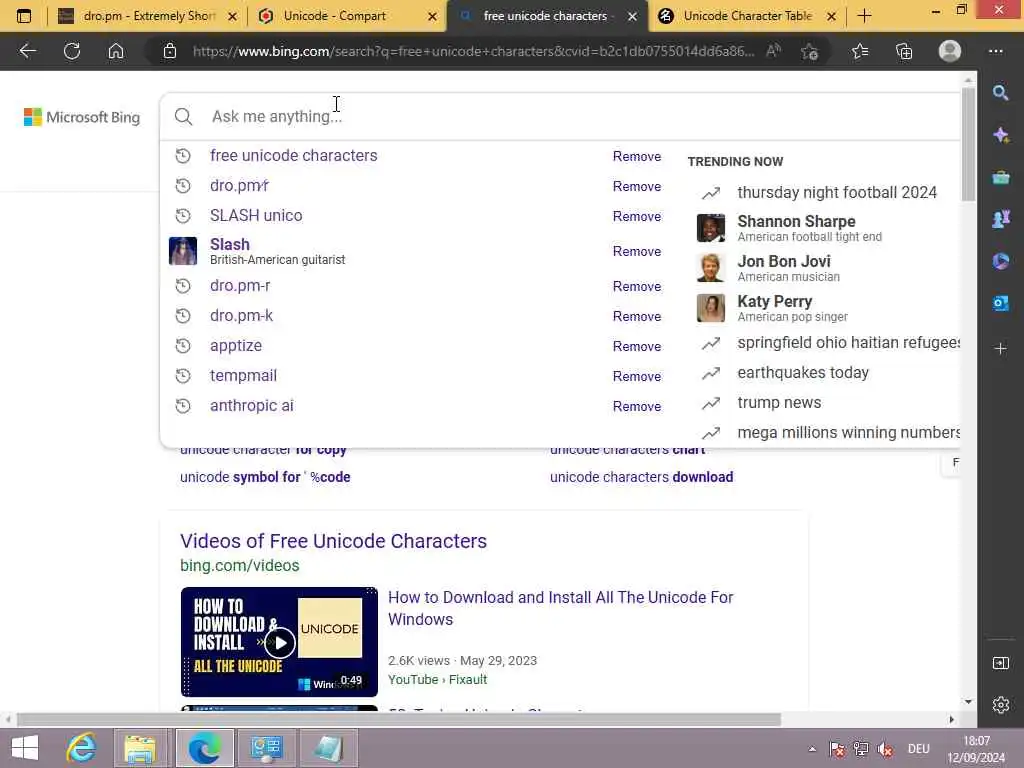Open Copilot sparkle icon in sidebar
The height and width of the screenshot is (768, 1024).
point(1000,135)
